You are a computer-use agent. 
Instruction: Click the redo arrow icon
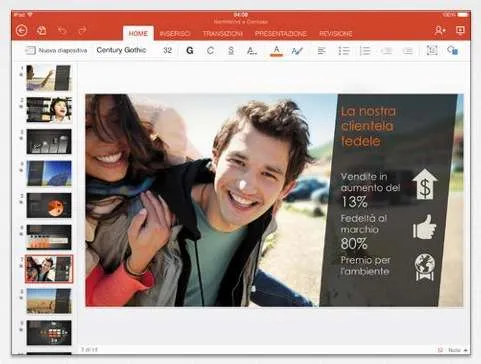pyautogui.click(x=82, y=31)
